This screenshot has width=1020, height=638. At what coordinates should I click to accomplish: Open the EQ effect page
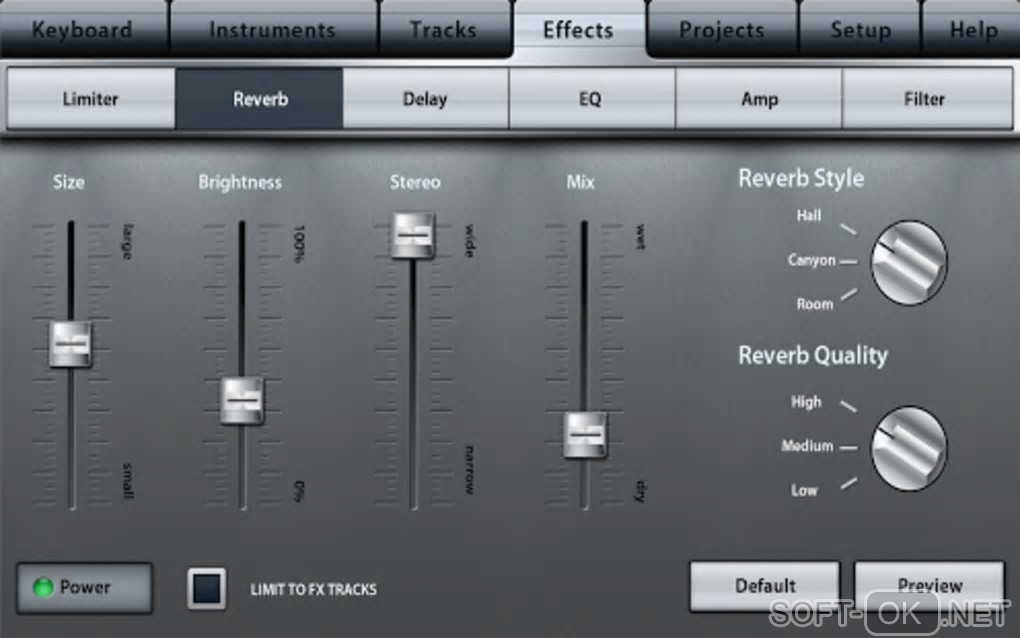[591, 99]
